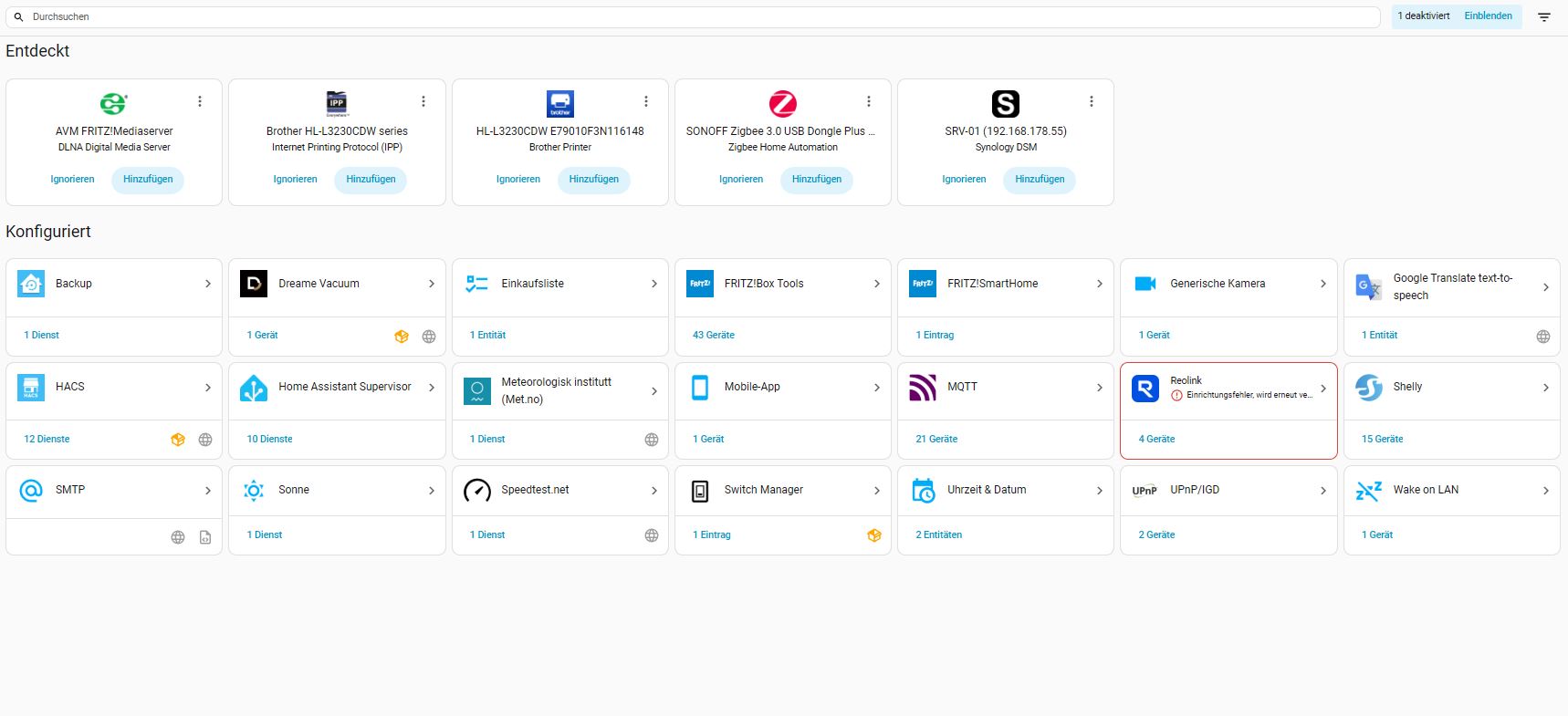This screenshot has height=716, width=1568.
Task: Click the Speedtest.net gauge icon
Action: point(477,491)
